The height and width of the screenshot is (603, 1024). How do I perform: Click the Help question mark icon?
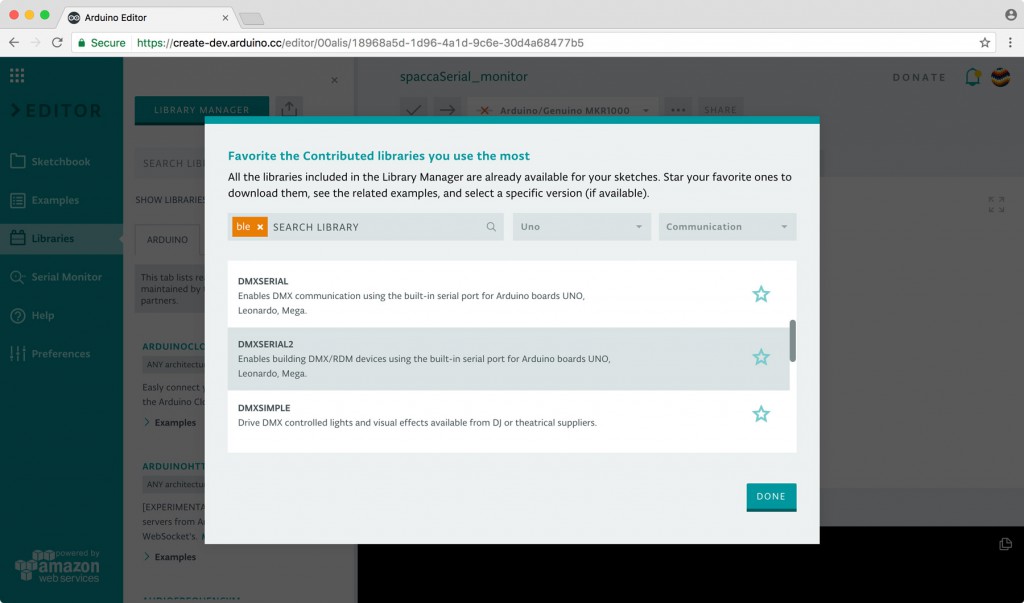click(18, 316)
